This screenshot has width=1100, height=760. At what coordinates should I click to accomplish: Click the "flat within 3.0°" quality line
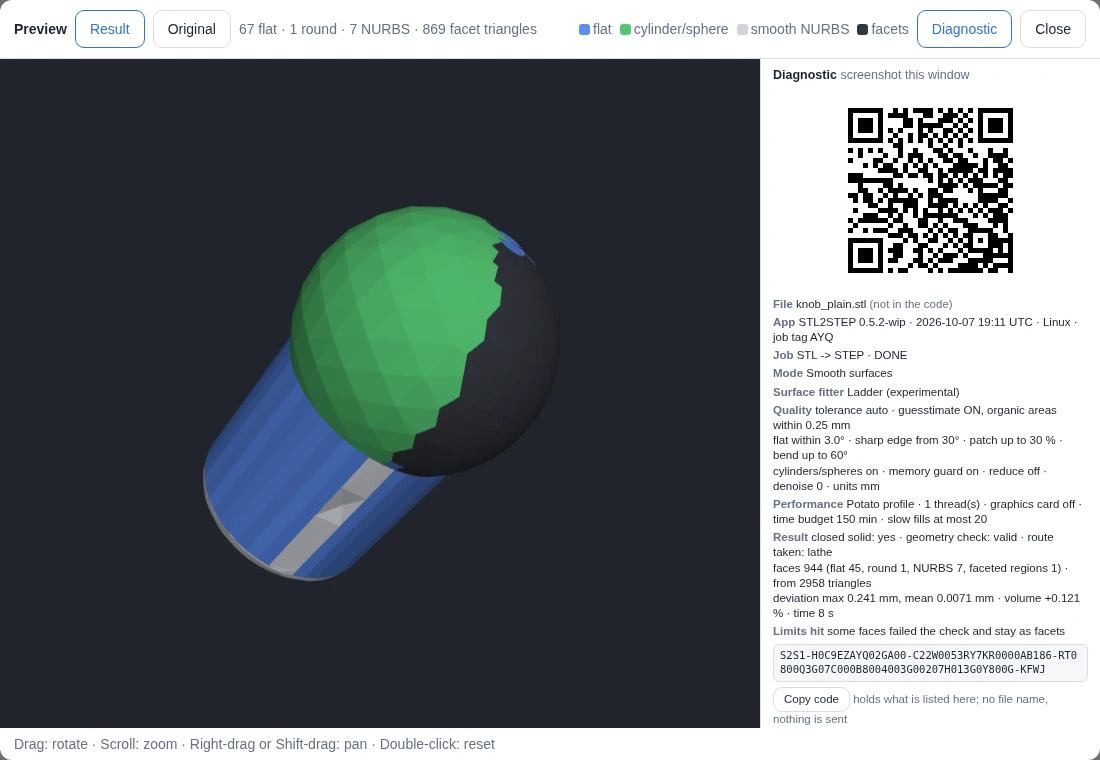pos(809,440)
